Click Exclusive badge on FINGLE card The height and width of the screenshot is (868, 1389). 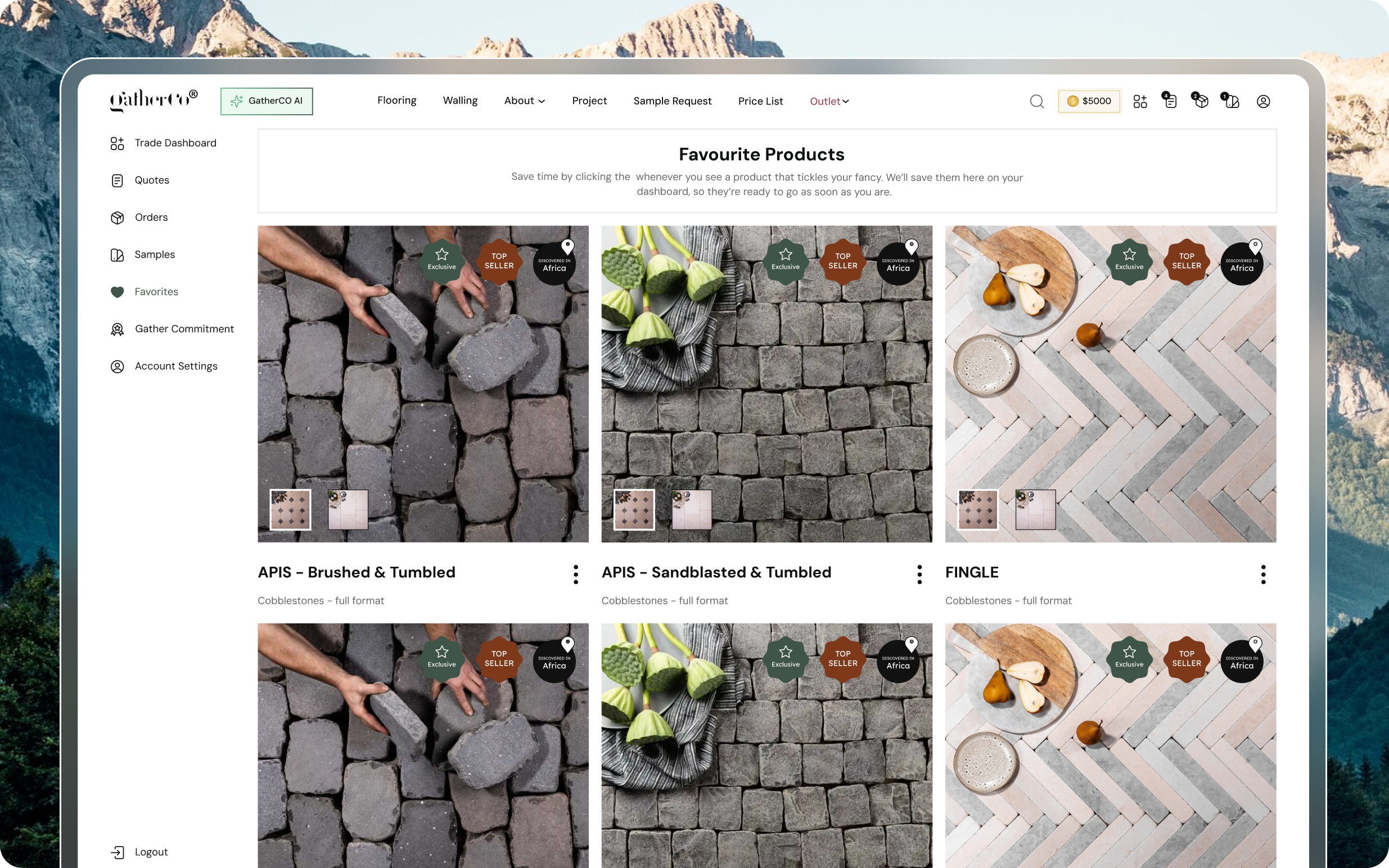[x=1129, y=261]
